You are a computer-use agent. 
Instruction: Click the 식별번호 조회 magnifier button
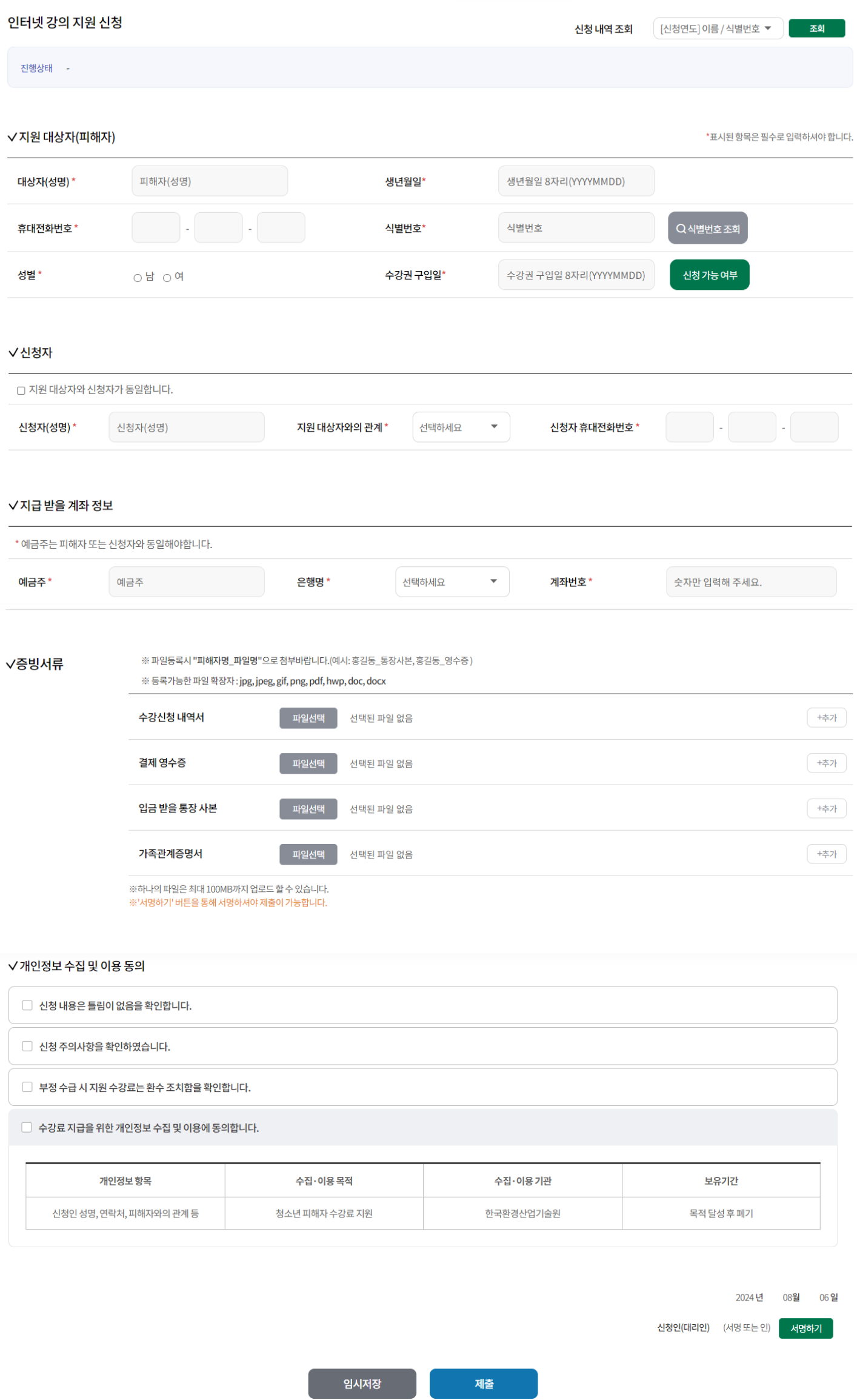[x=707, y=229]
